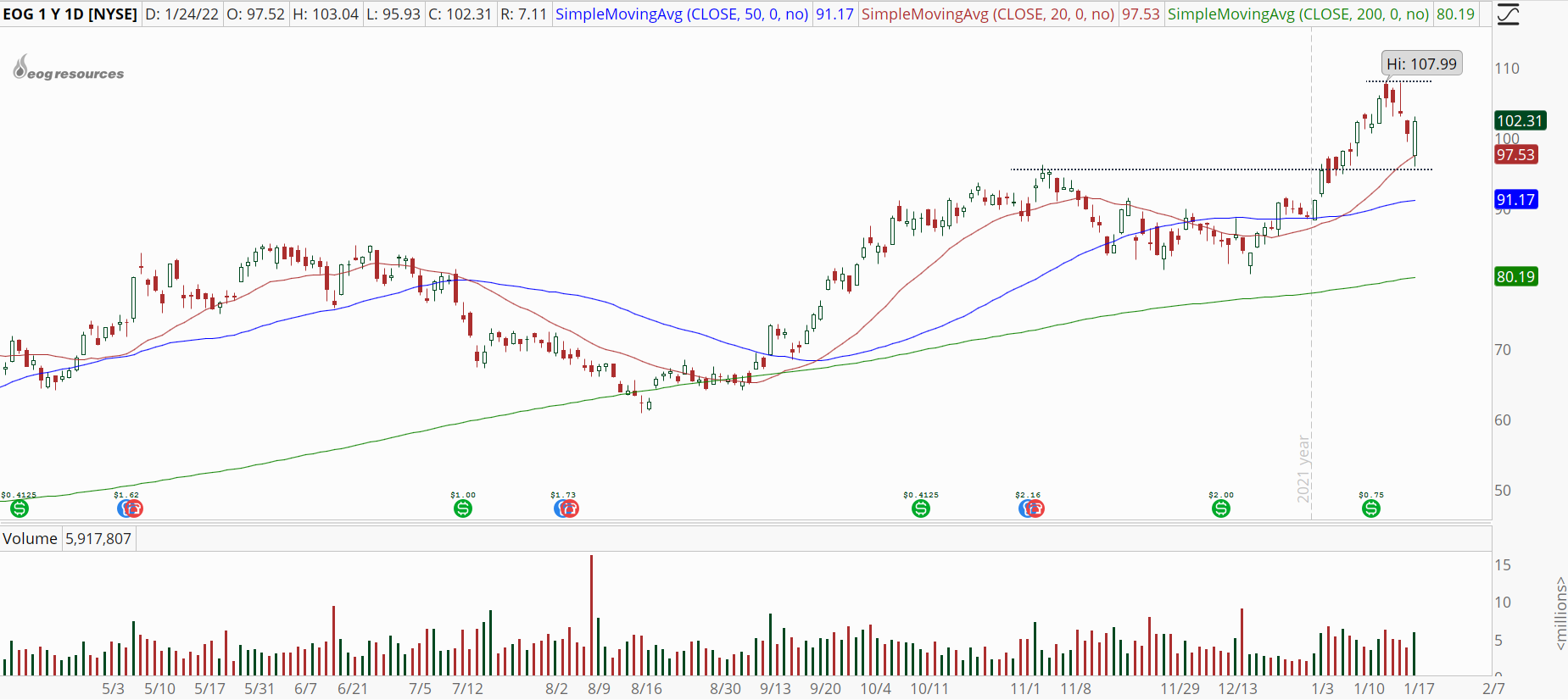Click the 12/13 date label
1568x700 pixels.
[1237, 689]
